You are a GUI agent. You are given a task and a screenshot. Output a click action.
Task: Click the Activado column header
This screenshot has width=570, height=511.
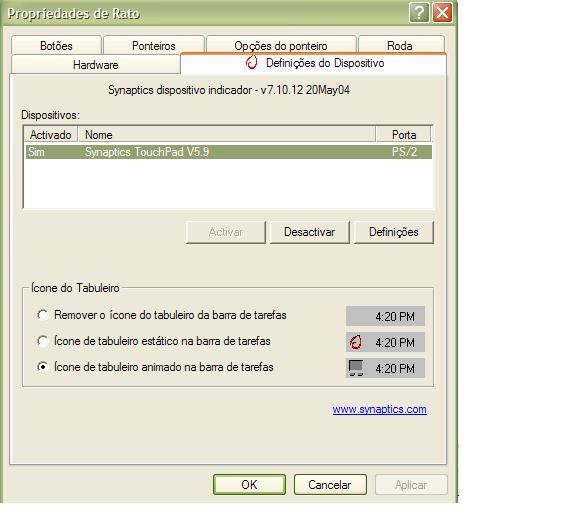click(51, 134)
